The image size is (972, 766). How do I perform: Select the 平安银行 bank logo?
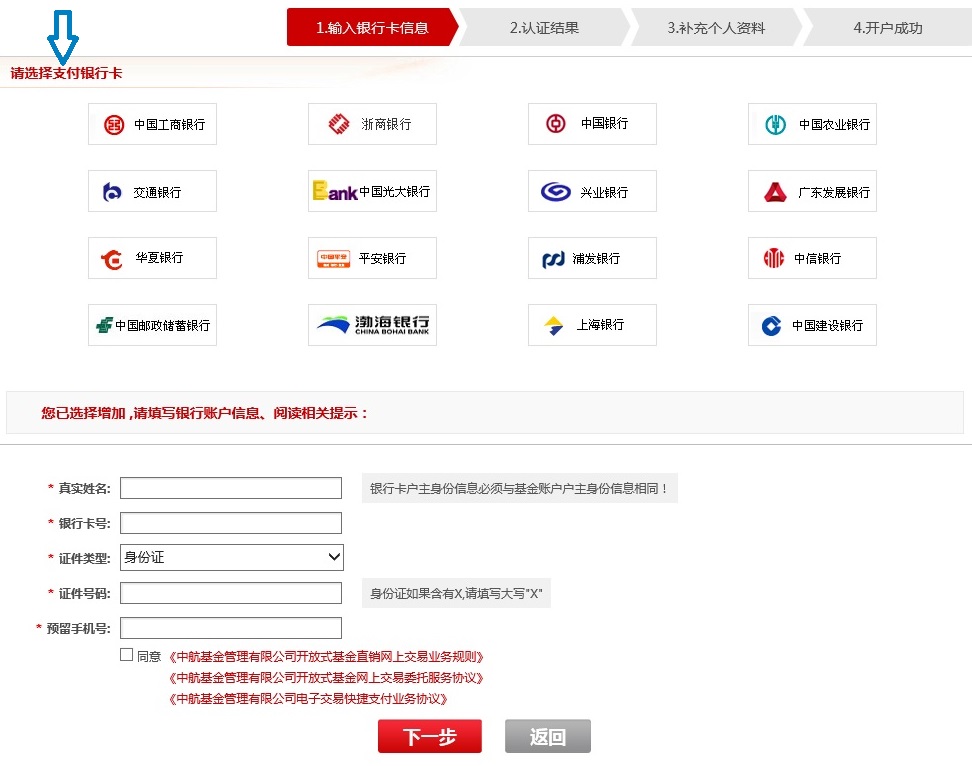pos(373,258)
